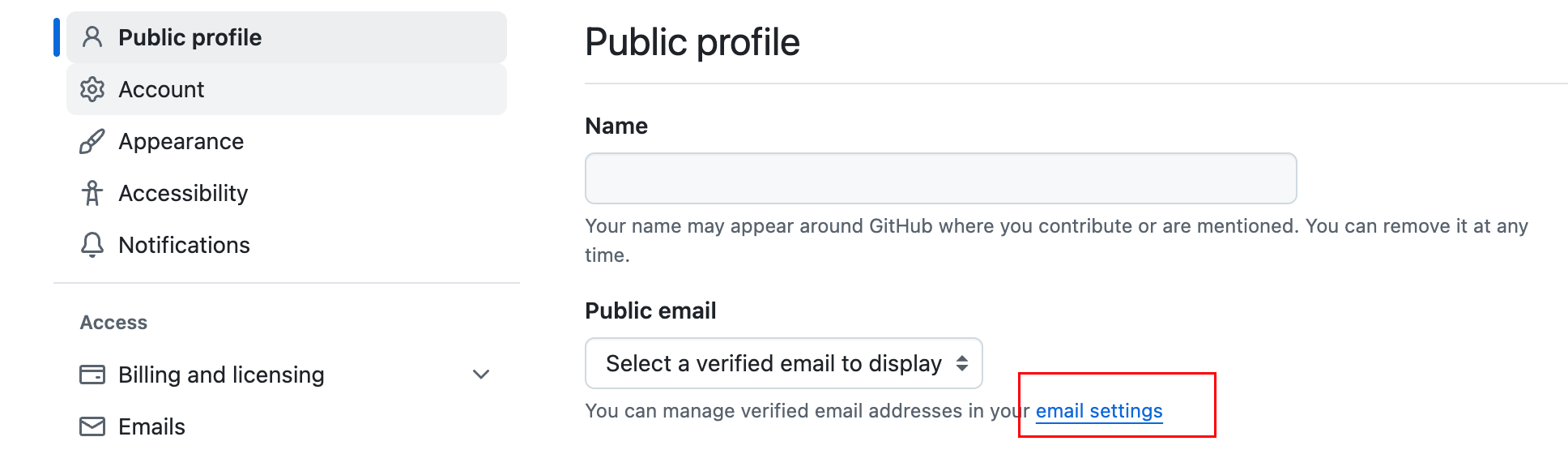
Task: Open the Appearance settings page
Action: pyautogui.click(x=287, y=141)
